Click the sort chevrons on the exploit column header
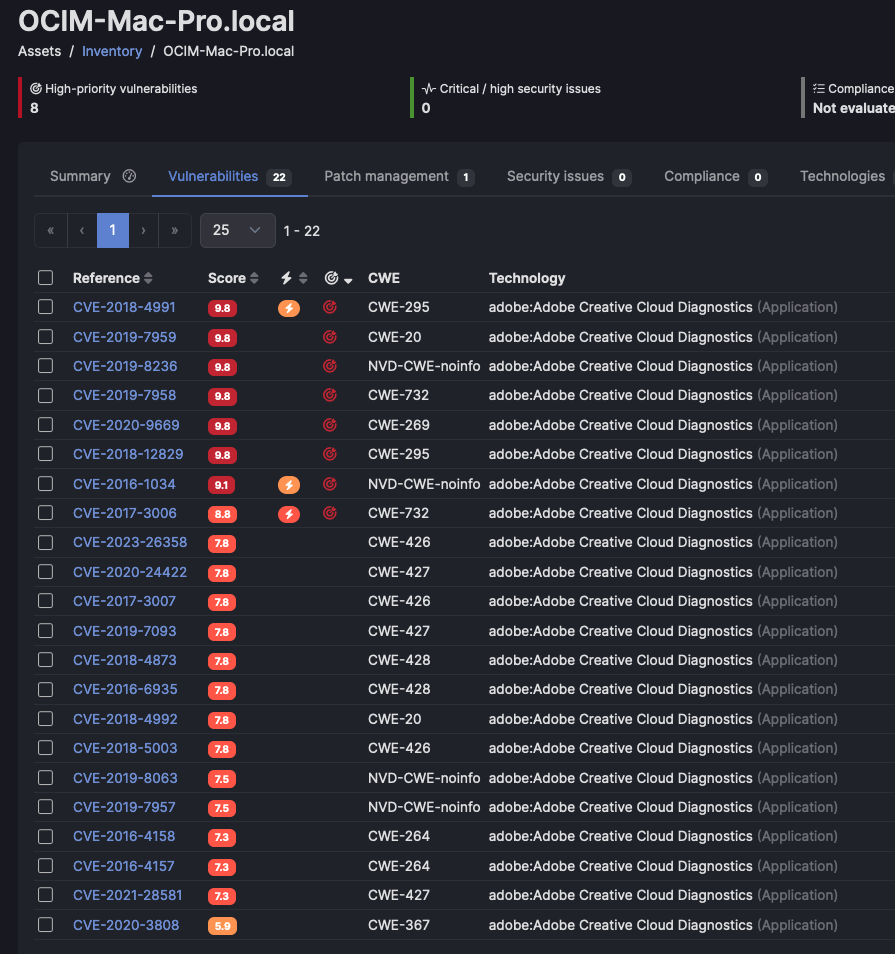 pyautogui.click(x=304, y=278)
